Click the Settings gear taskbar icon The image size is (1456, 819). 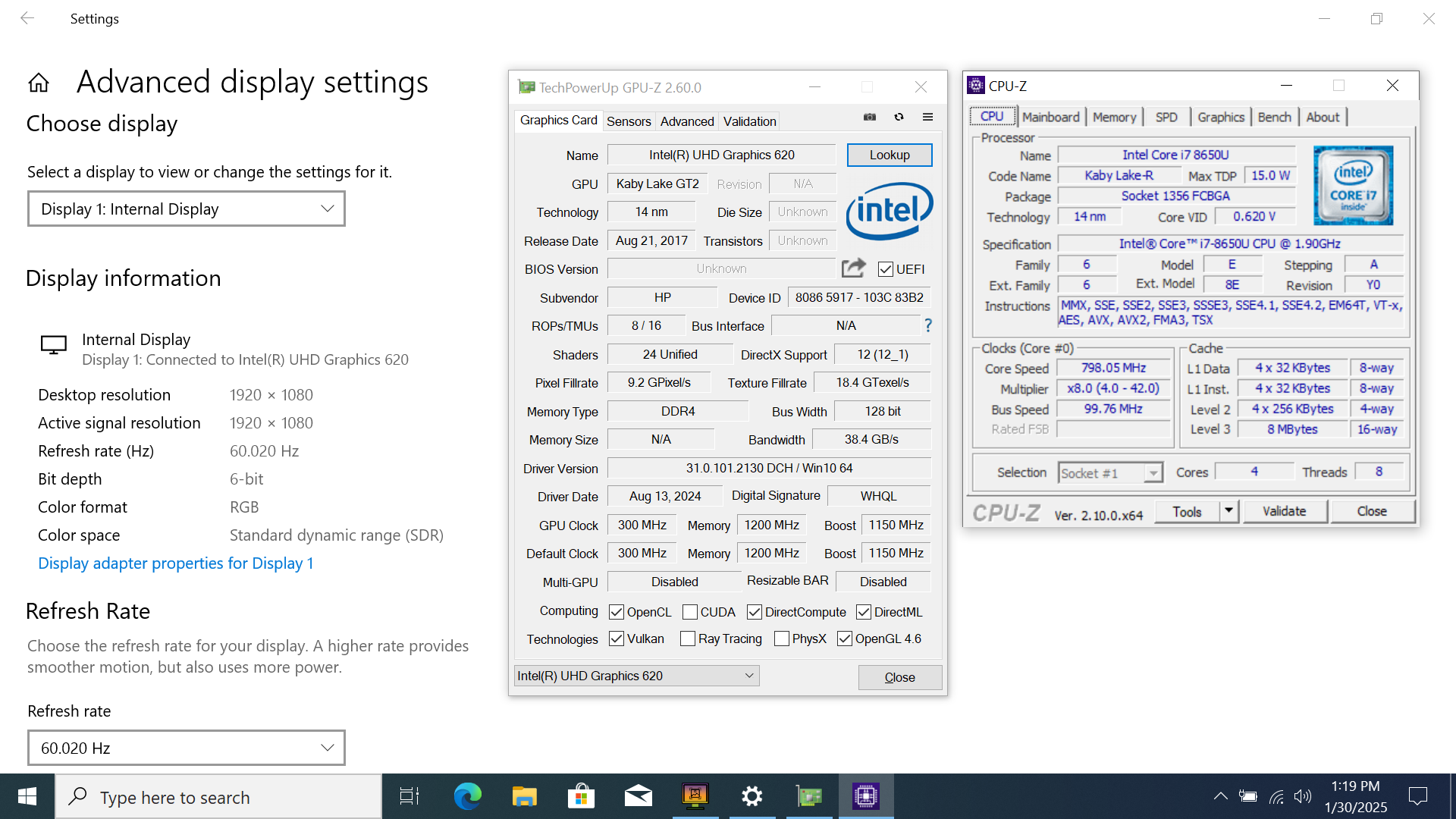click(752, 796)
